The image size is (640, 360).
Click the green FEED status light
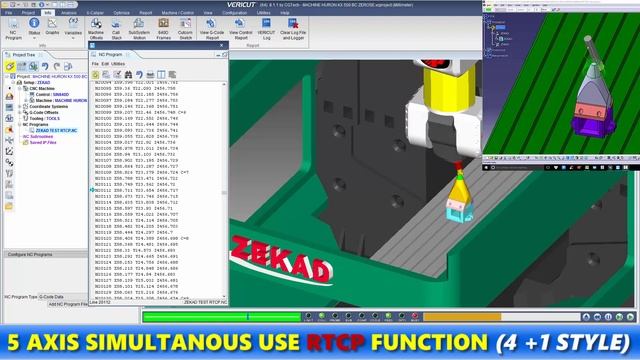pyautogui.click(x=388, y=316)
